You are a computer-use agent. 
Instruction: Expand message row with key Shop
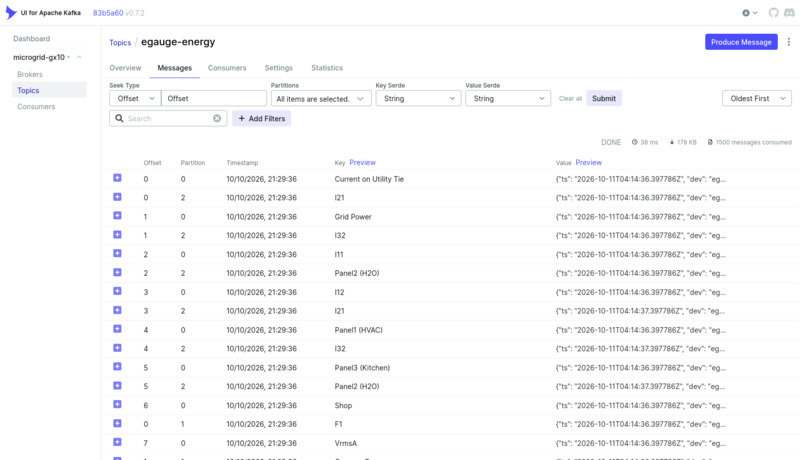click(117, 404)
